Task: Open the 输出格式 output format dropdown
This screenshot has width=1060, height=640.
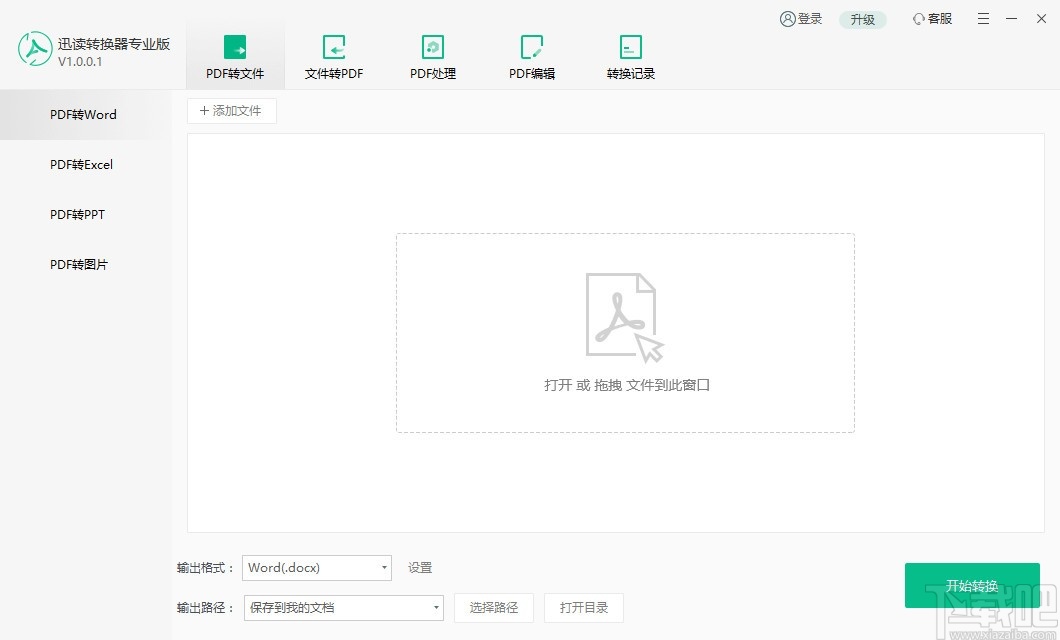Action: 316,567
